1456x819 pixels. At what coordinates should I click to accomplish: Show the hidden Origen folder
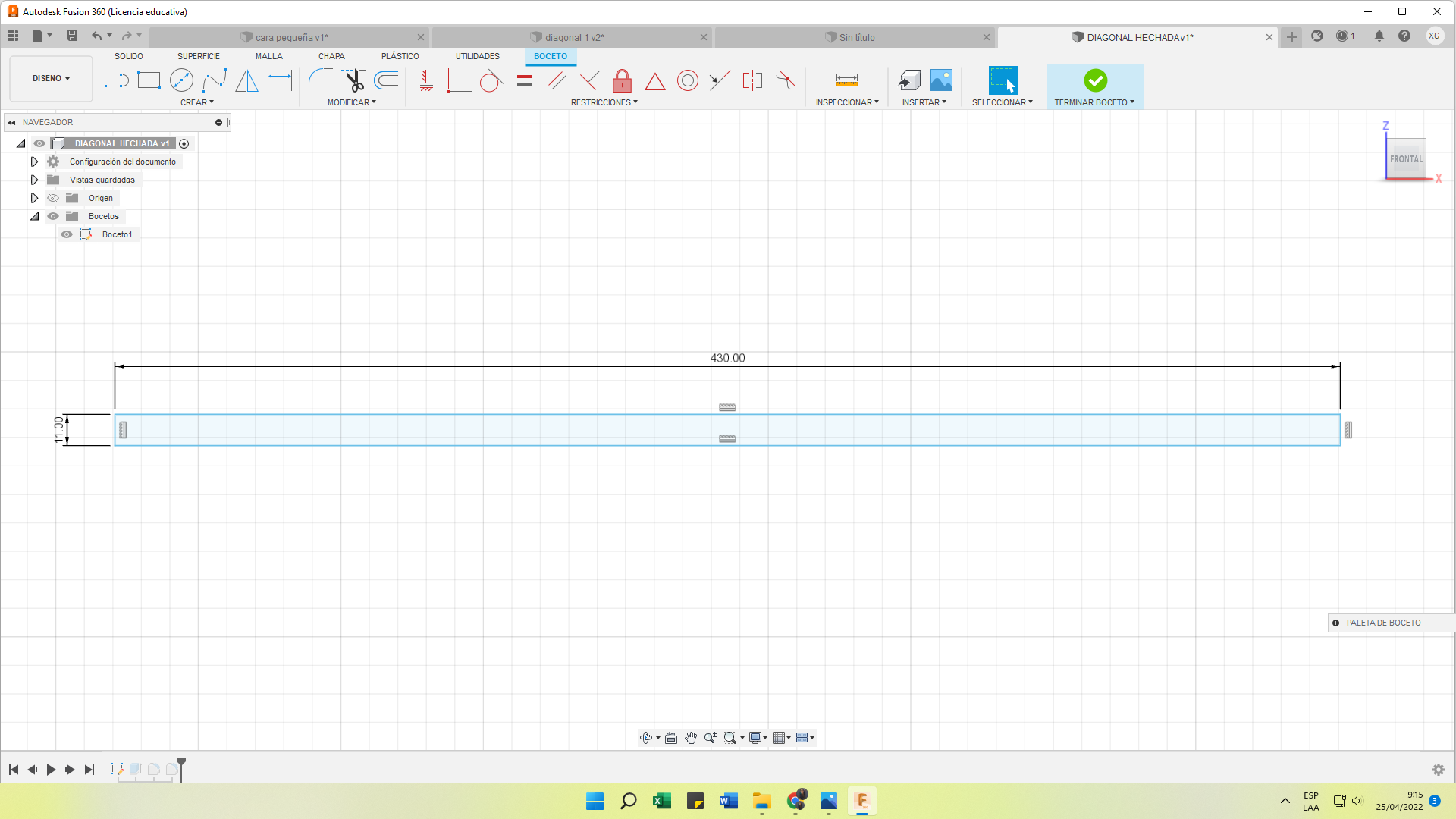coord(53,198)
